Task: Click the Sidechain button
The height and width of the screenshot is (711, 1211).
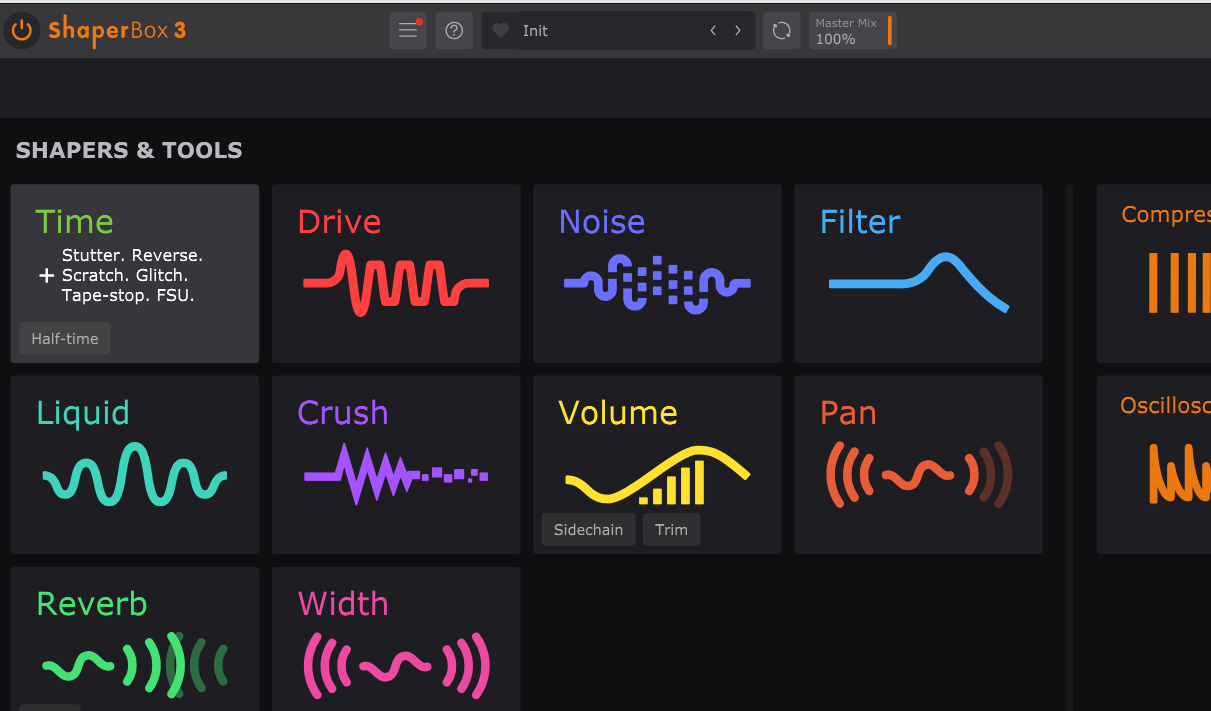Action: [x=588, y=530]
